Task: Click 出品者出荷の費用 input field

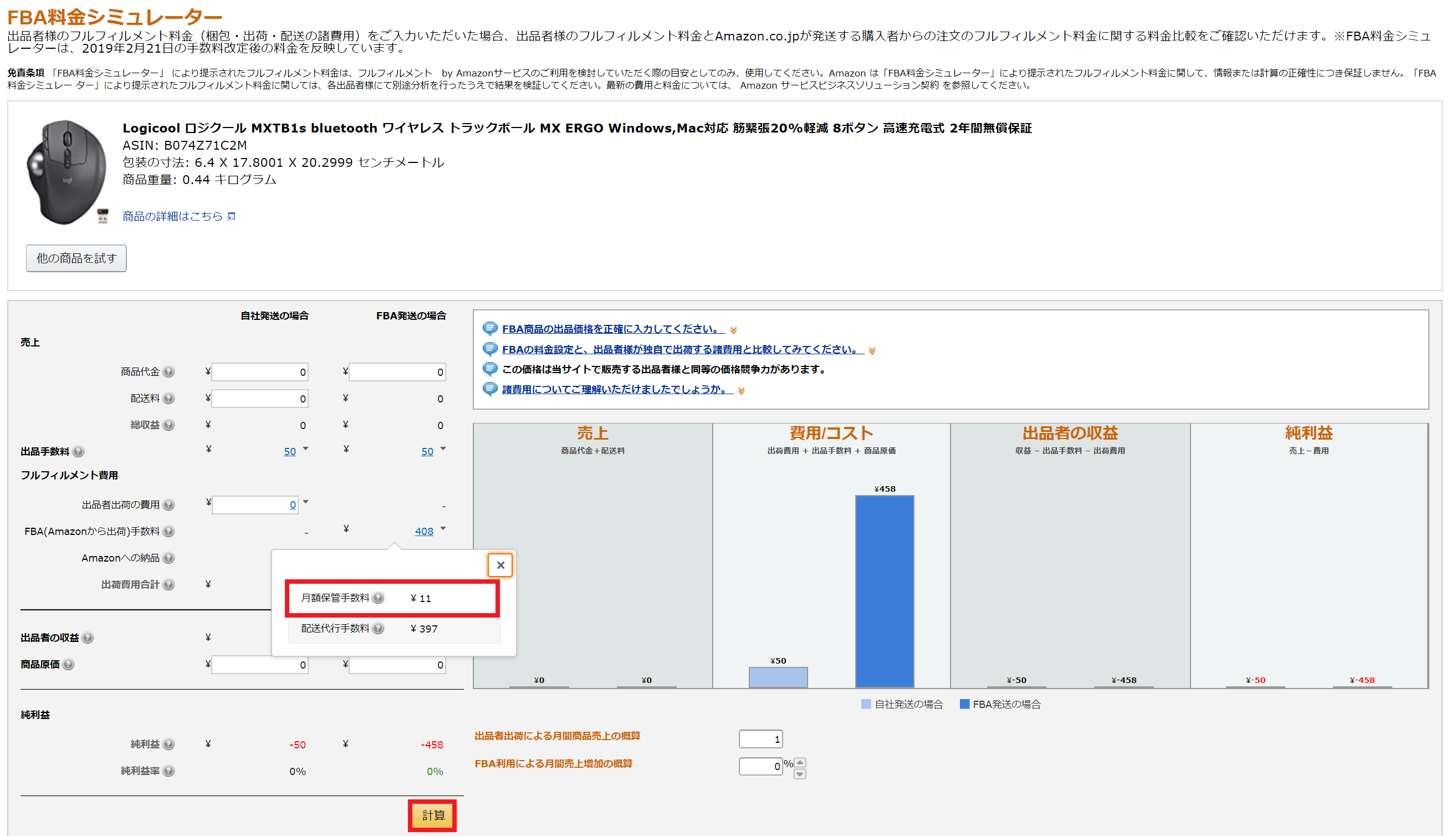Action: pos(256,505)
